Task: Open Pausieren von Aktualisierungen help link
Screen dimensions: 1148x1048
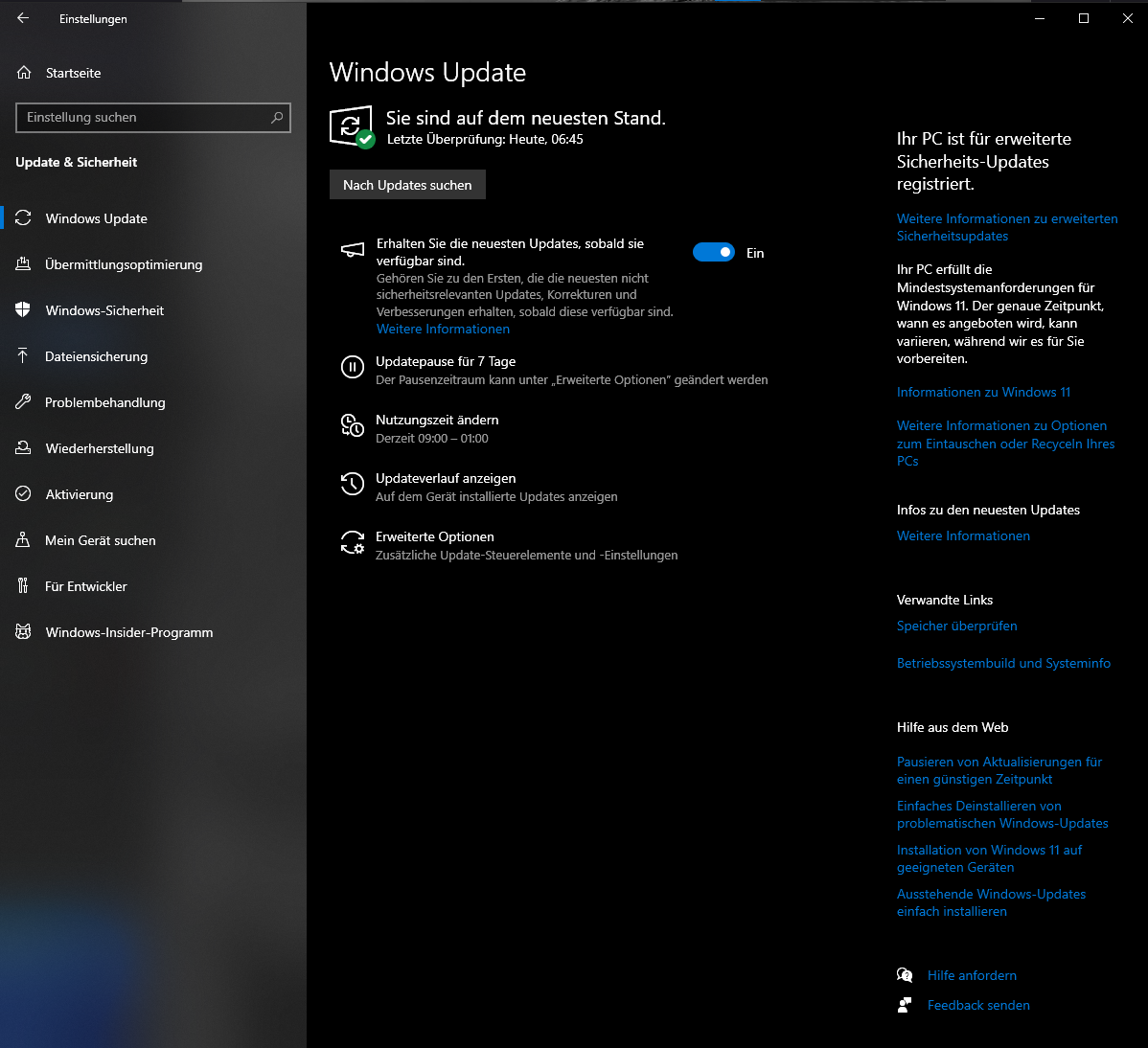Action: 999,770
